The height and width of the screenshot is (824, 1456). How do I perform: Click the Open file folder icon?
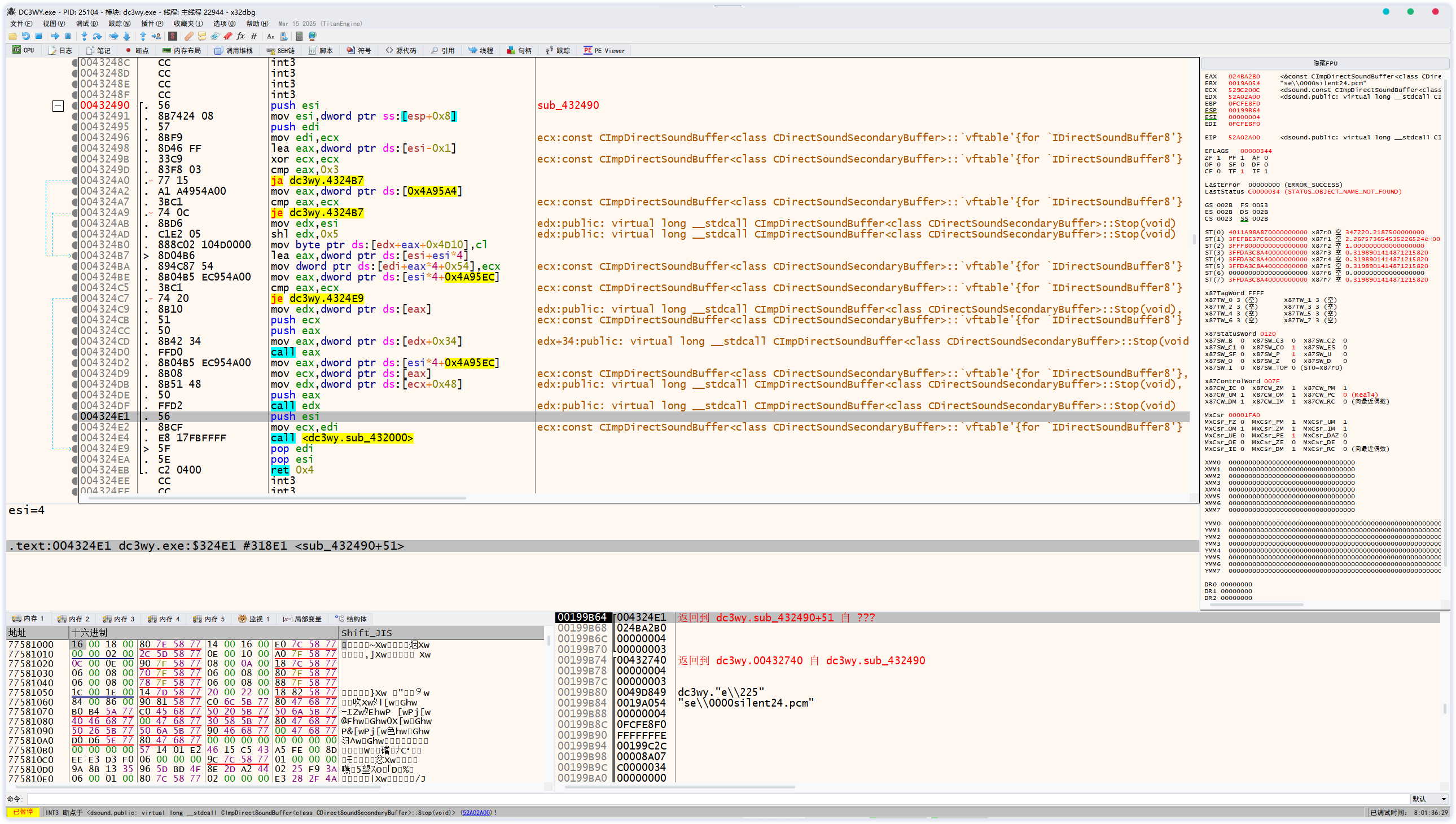click(12, 36)
